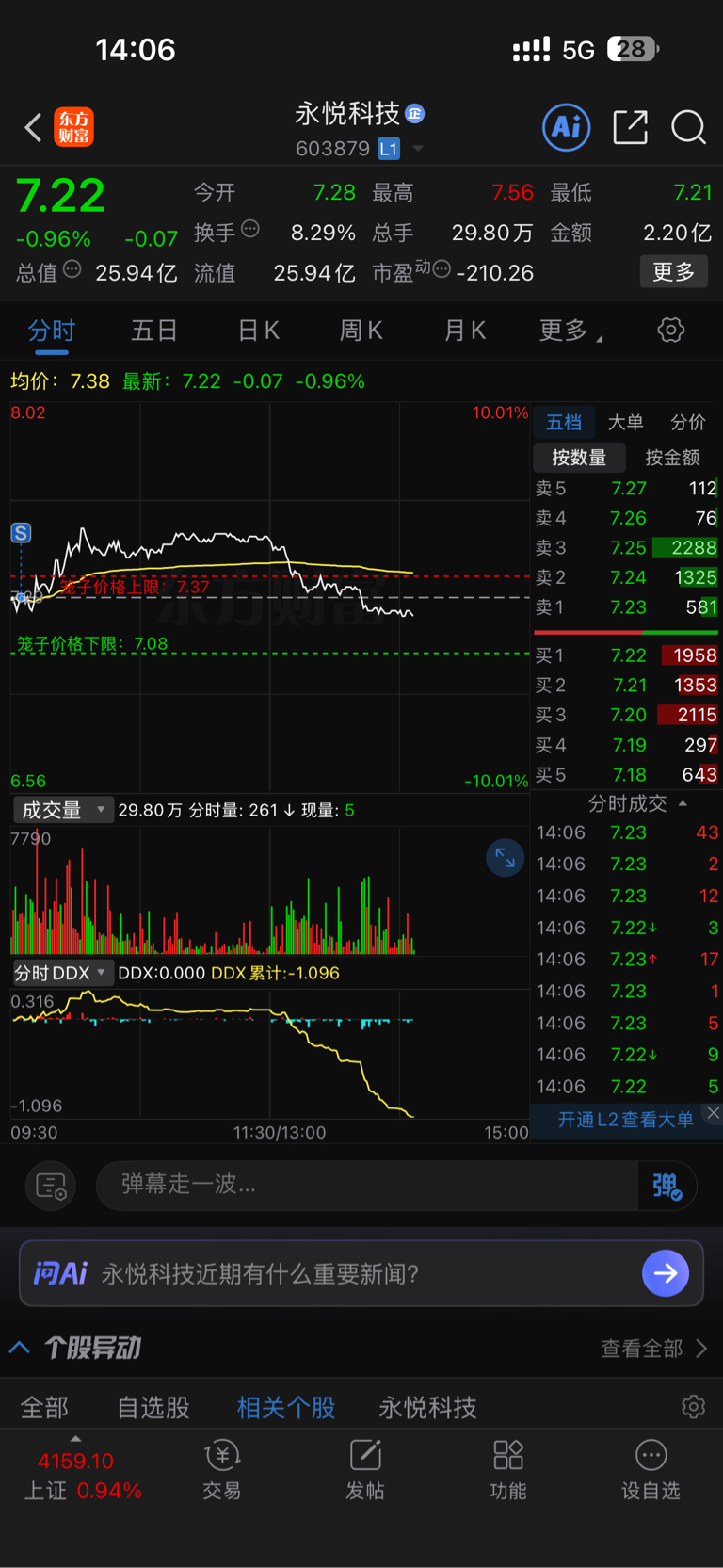Viewport: 723px width, 1568px height.
Task: Tap the 卖5 7.27 order row
Action: click(626, 488)
